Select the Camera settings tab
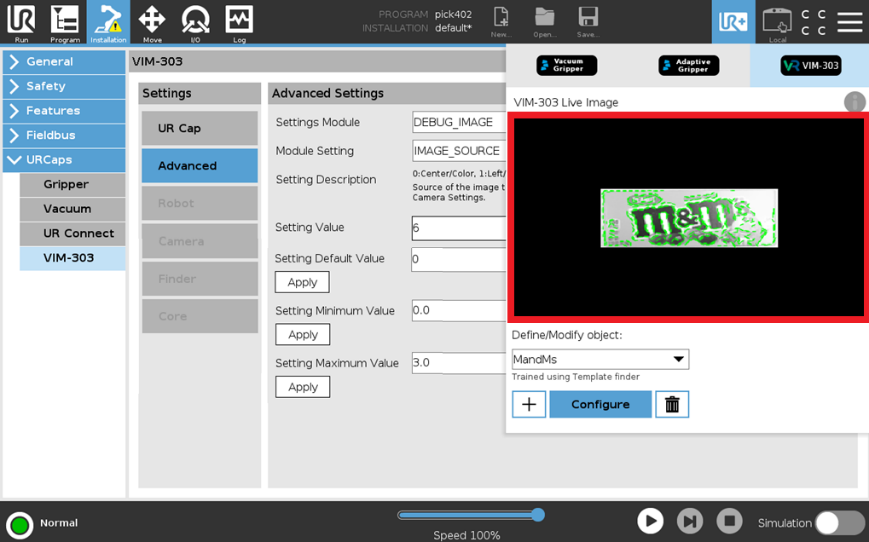The image size is (869, 542). click(x=200, y=241)
